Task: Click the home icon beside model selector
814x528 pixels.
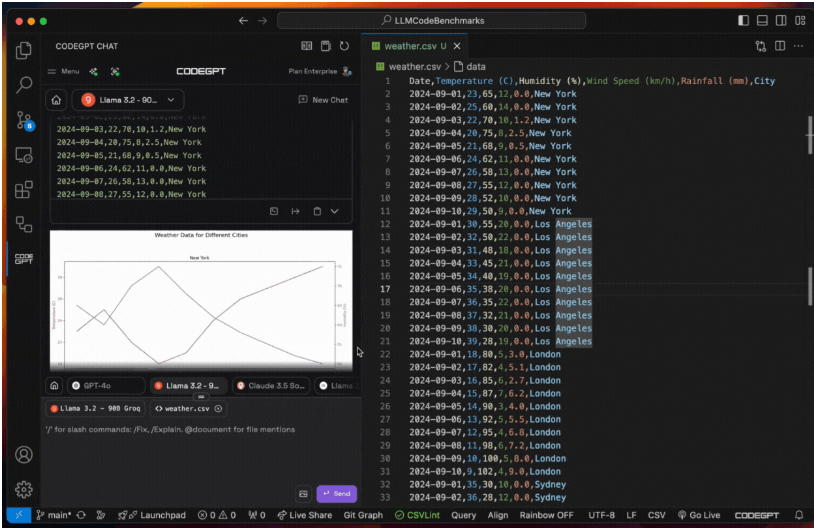Action: [x=56, y=100]
